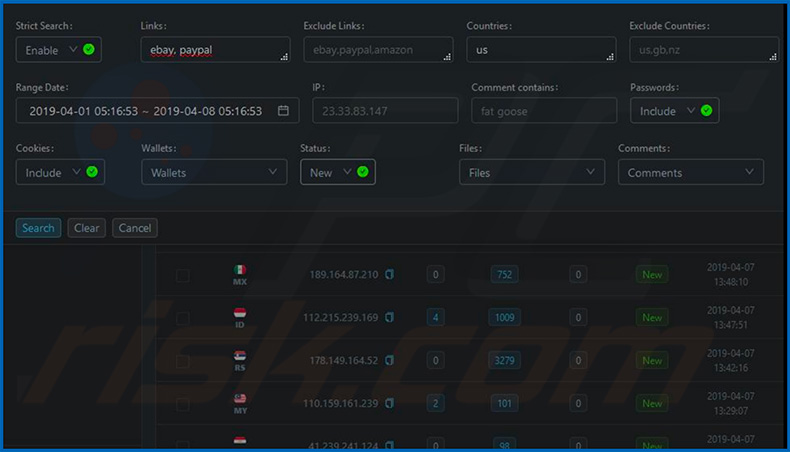Click the MX country flag icon
Viewport: 790px width, 452px height.
point(240,270)
